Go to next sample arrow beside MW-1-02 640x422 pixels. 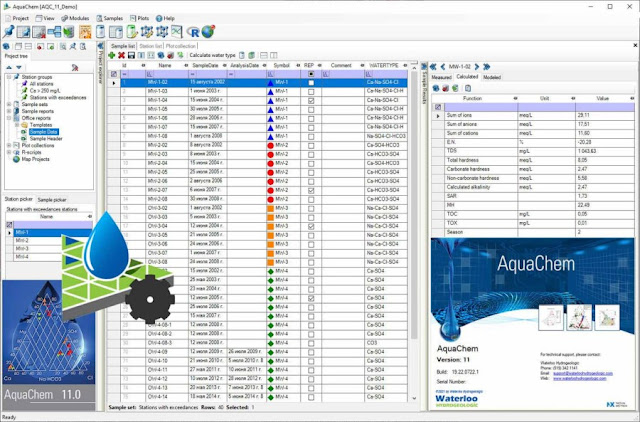(x=477, y=67)
